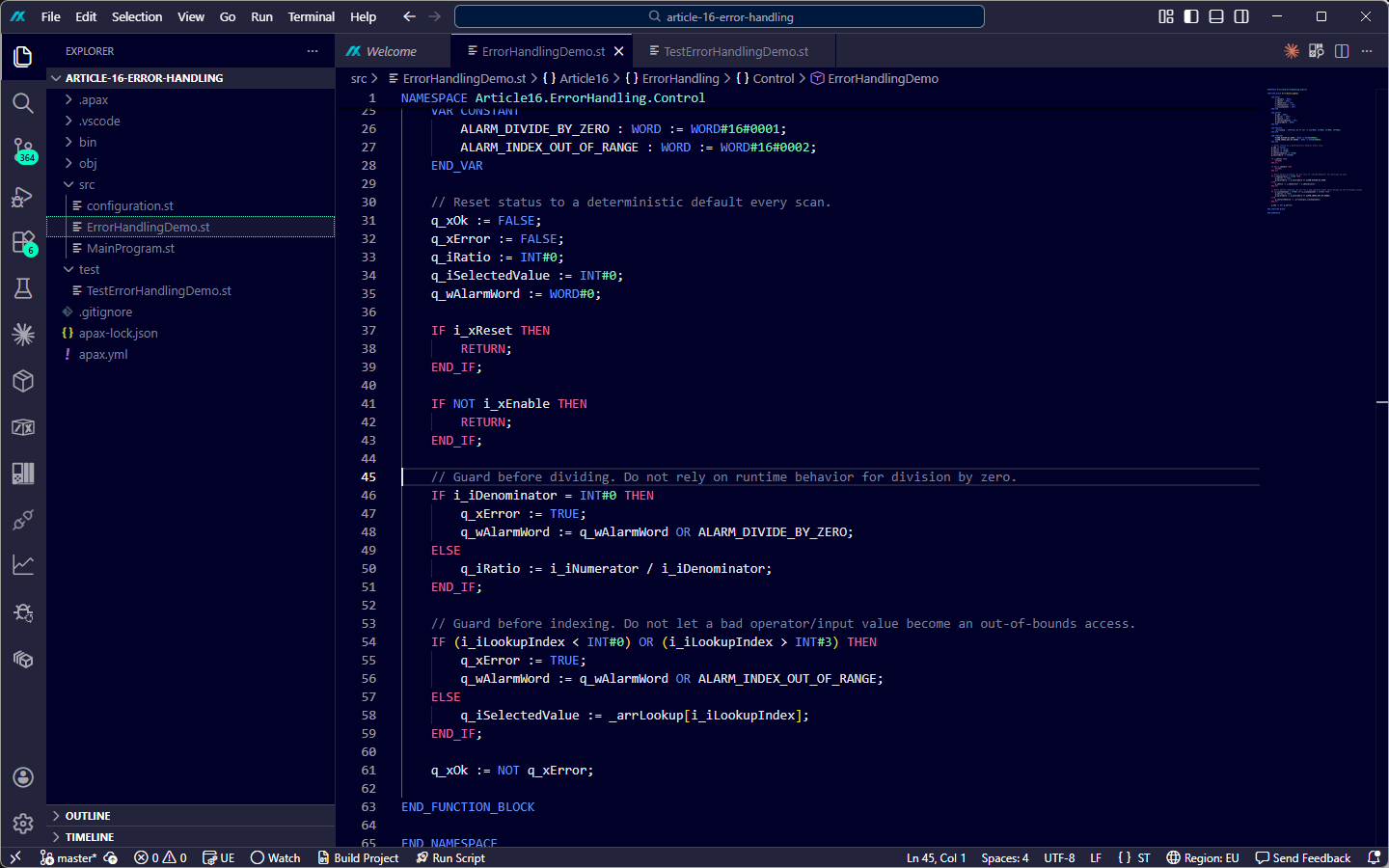Viewport: 1389px width, 868px height.
Task: Expand the obj folder
Action: pyautogui.click(x=190, y=163)
